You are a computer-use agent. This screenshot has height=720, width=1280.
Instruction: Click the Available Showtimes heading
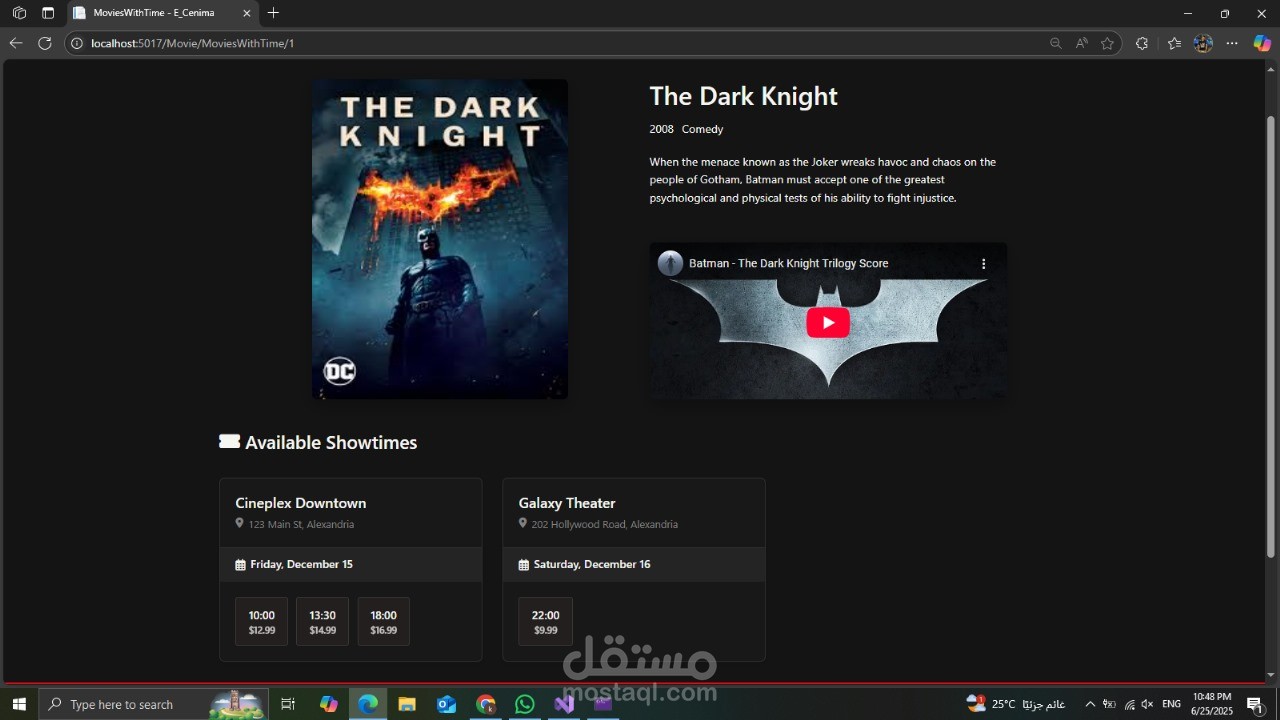point(331,442)
